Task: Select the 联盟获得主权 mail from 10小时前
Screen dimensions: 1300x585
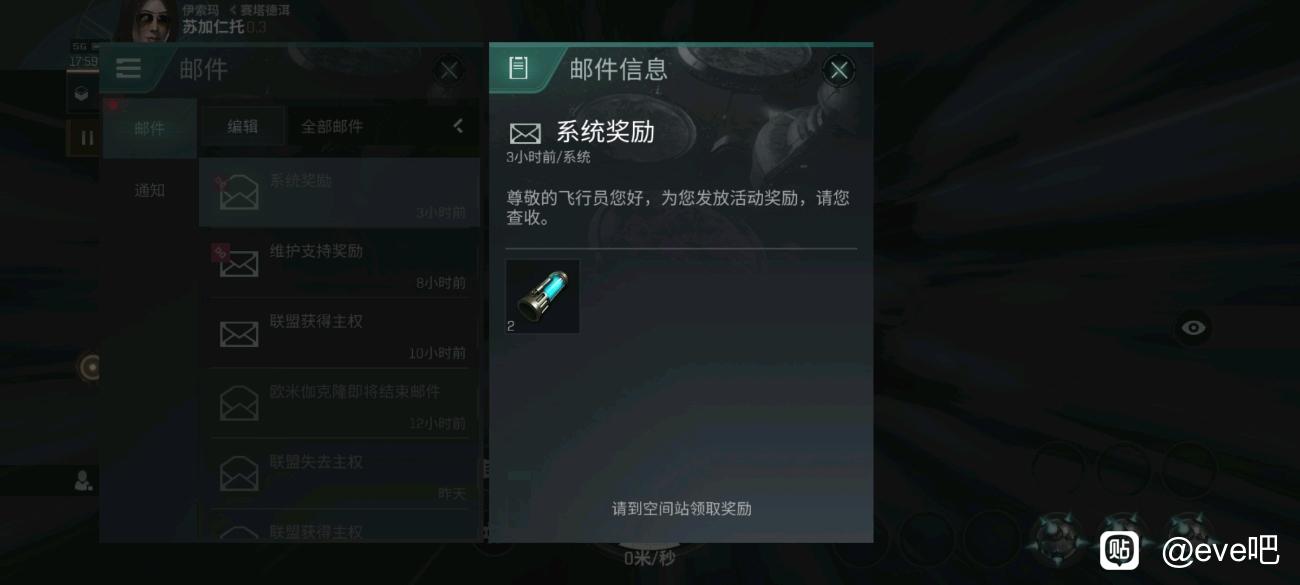Action: (x=340, y=334)
